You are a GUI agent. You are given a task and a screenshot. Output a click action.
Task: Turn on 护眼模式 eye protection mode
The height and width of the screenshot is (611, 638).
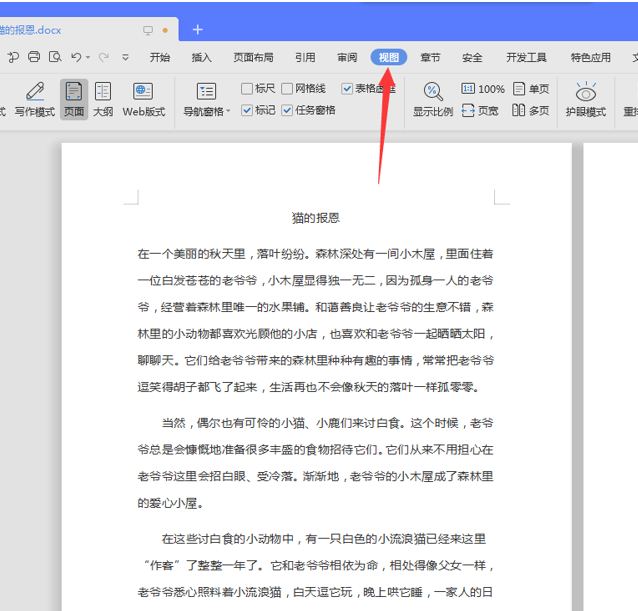click(586, 99)
